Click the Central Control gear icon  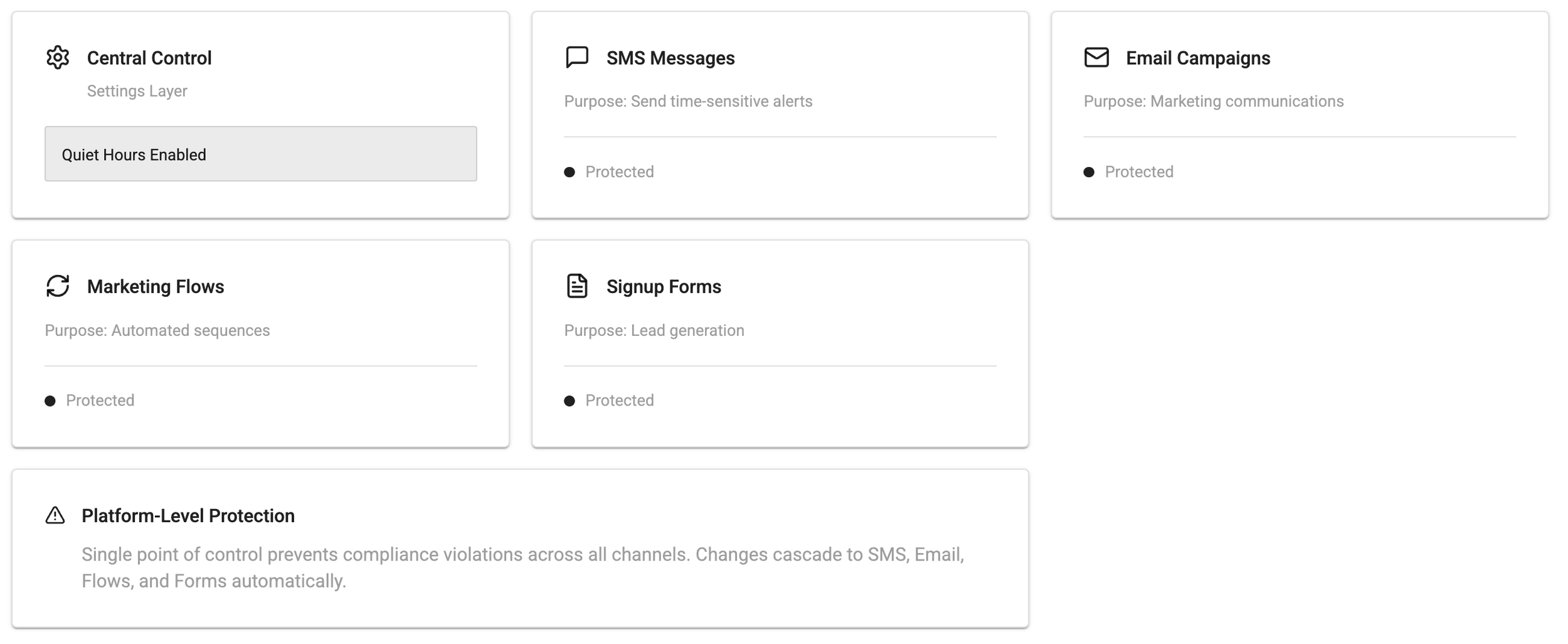(x=58, y=58)
